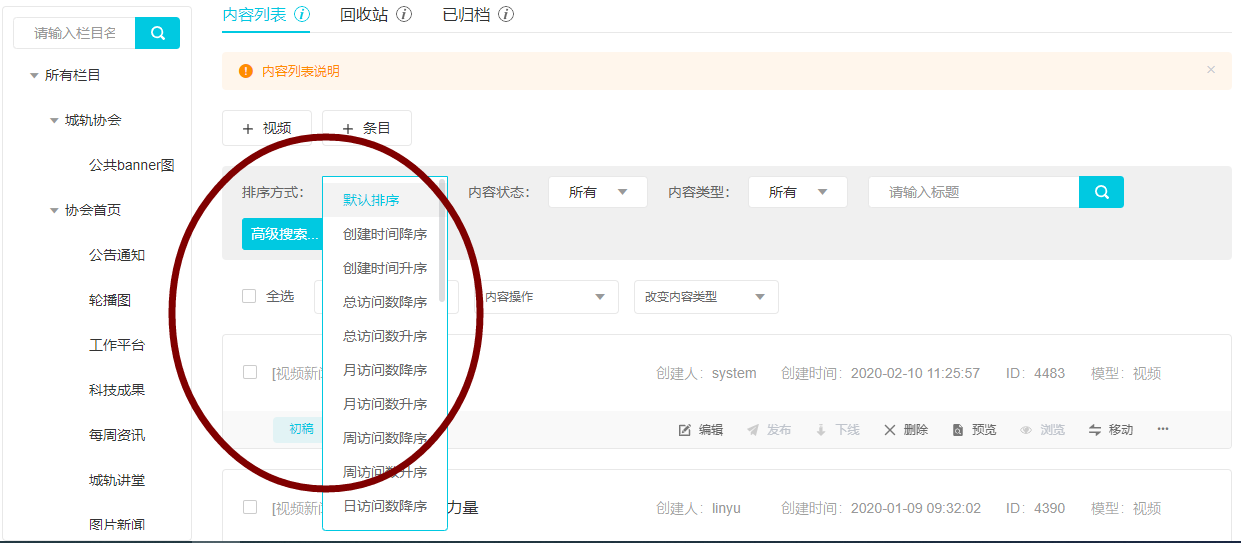Switch to the 内容列表 tab

click(254, 15)
